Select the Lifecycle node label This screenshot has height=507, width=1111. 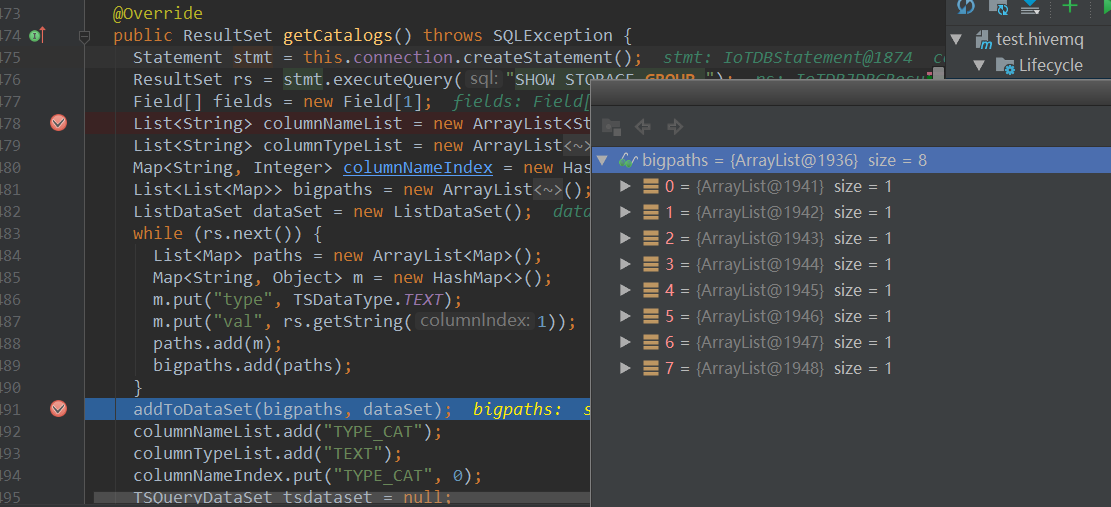coord(1051,66)
